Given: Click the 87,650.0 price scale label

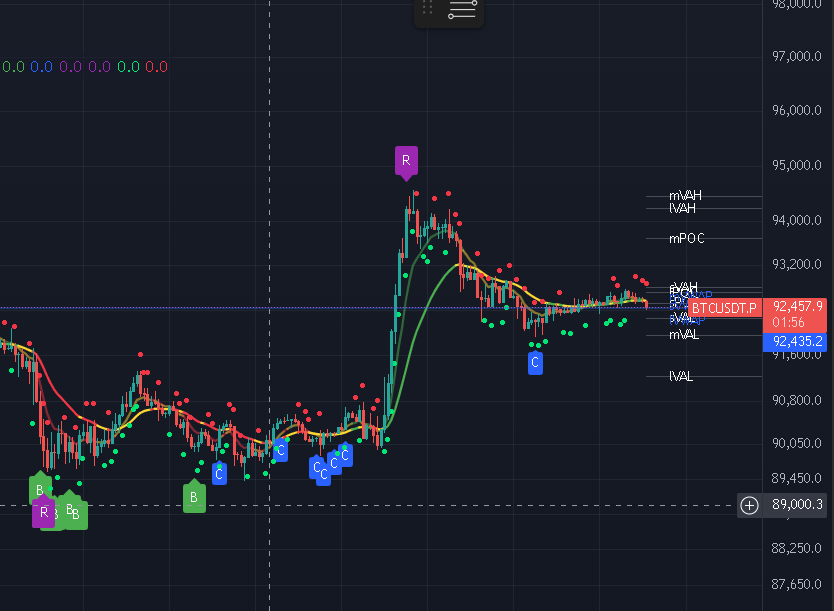Looking at the screenshot, I should pyautogui.click(x=797, y=584).
